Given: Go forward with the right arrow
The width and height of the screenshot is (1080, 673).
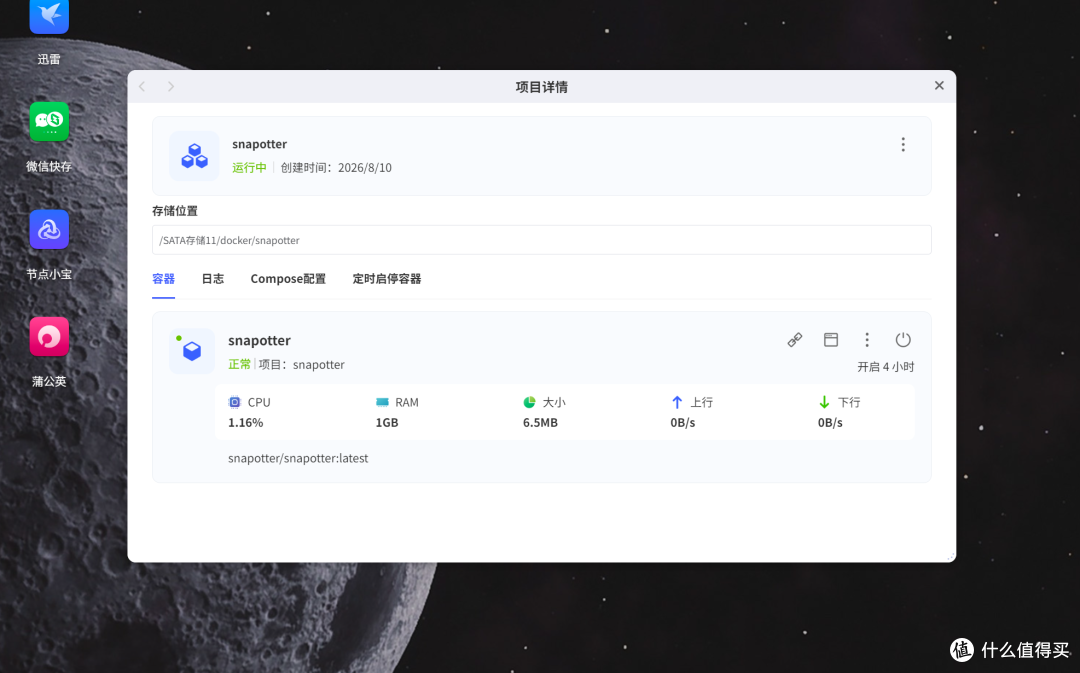Looking at the screenshot, I should click(171, 86).
